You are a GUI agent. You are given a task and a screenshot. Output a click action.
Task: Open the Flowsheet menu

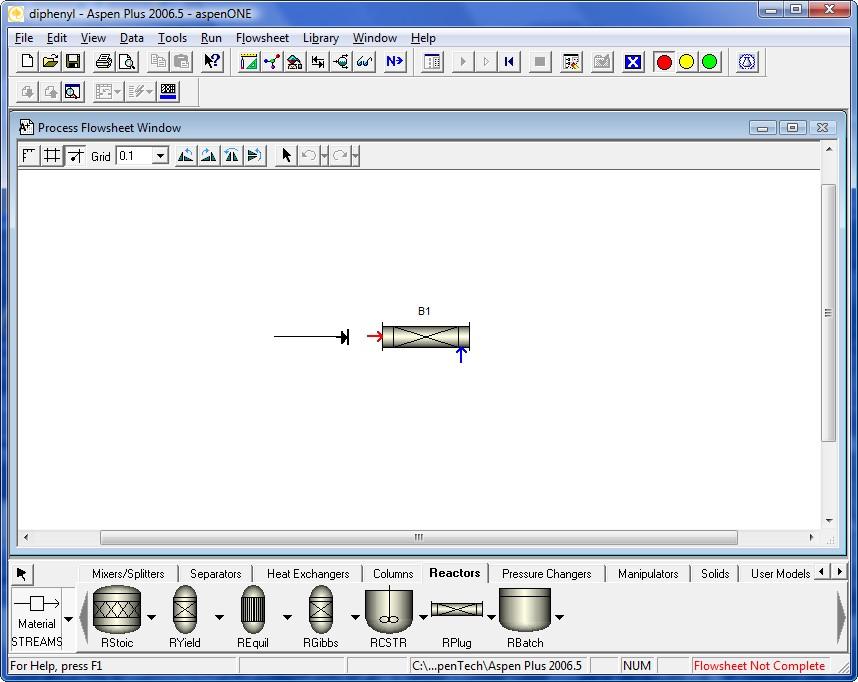tap(262, 38)
